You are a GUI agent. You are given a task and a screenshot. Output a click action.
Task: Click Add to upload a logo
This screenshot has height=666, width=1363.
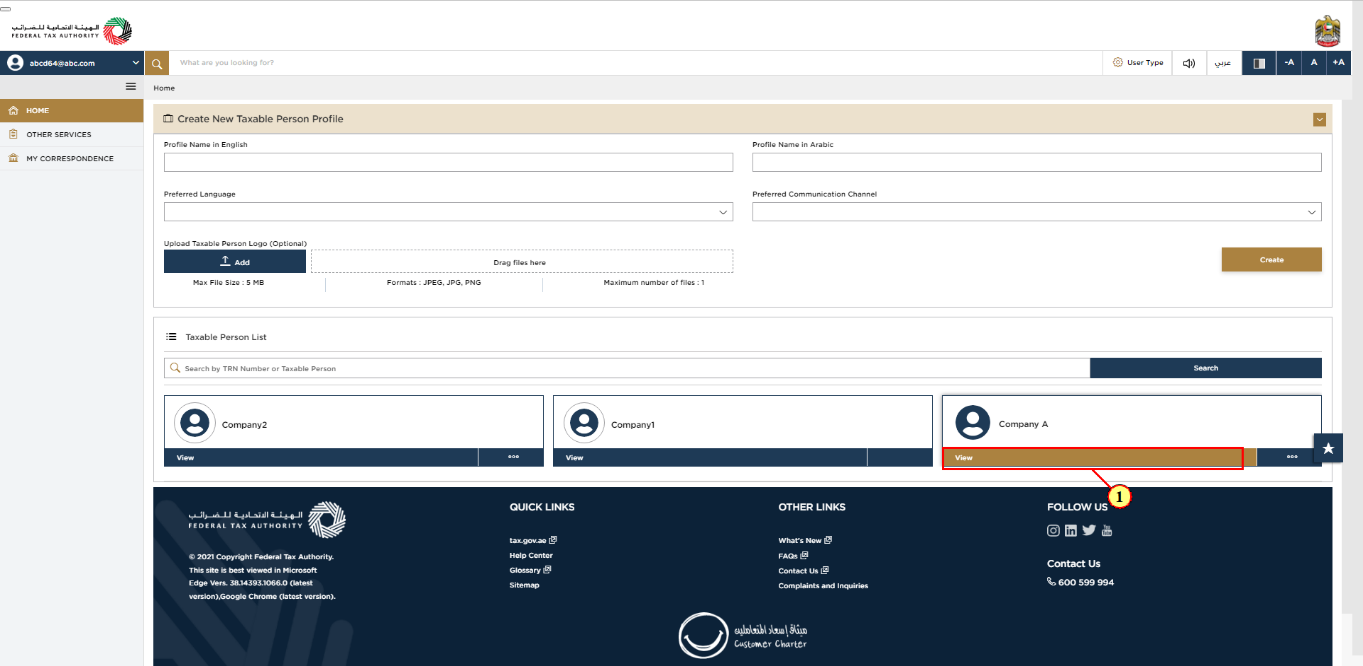click(235, 261)
